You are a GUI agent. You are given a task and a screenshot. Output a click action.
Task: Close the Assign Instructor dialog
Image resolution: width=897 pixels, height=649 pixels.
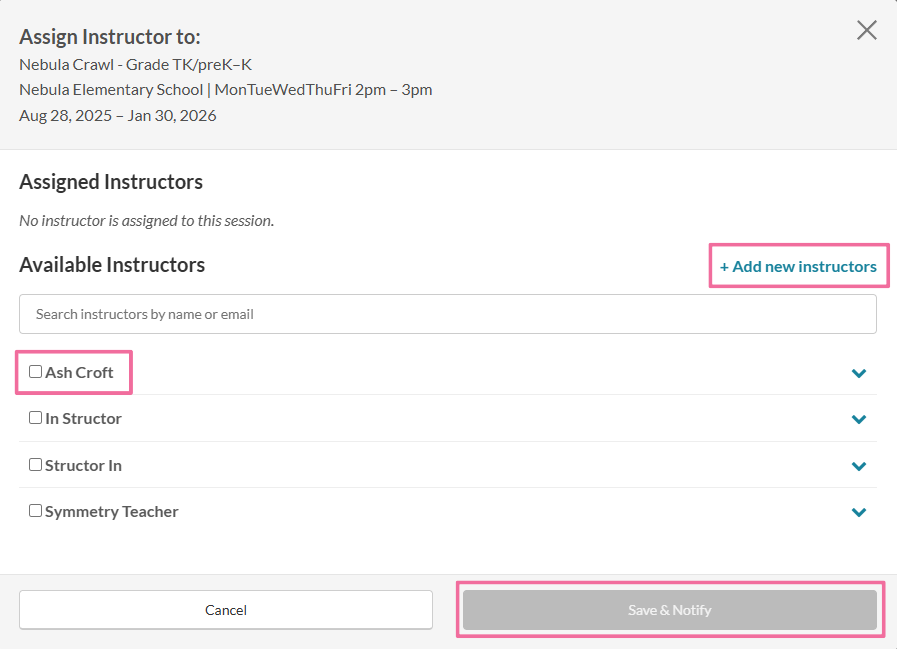click(866, 30)
